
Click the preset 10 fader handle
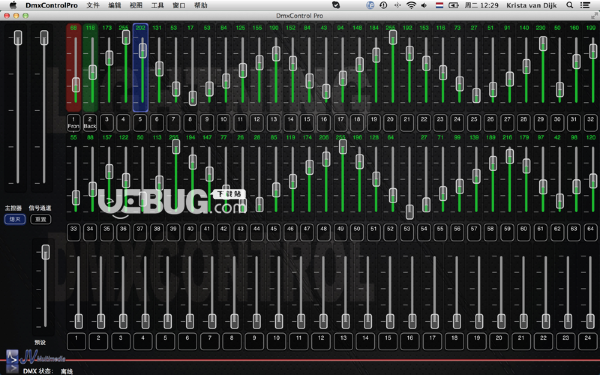[279, 321]
